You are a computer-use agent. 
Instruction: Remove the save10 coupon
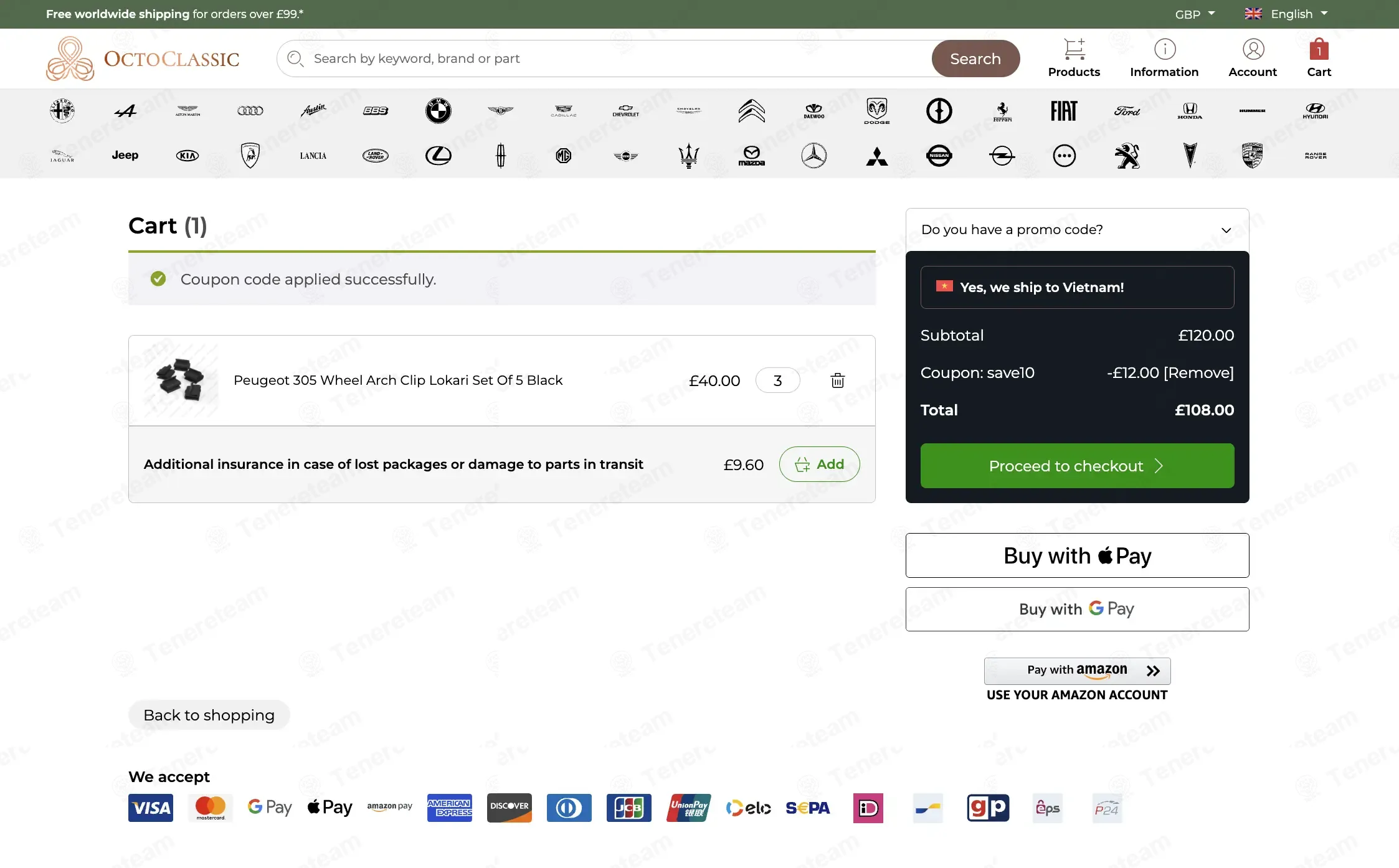tap(1198, 373)
